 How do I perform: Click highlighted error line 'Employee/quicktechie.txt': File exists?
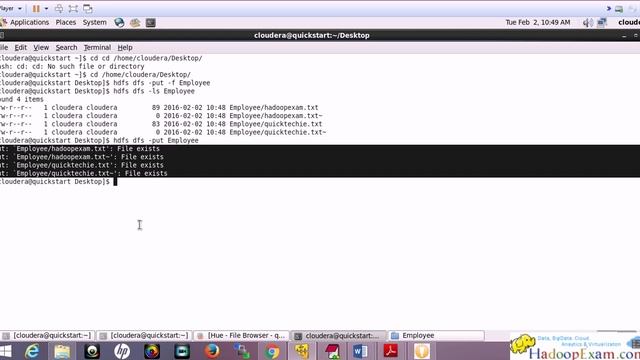pyautogui.click(x=82, y=165)
